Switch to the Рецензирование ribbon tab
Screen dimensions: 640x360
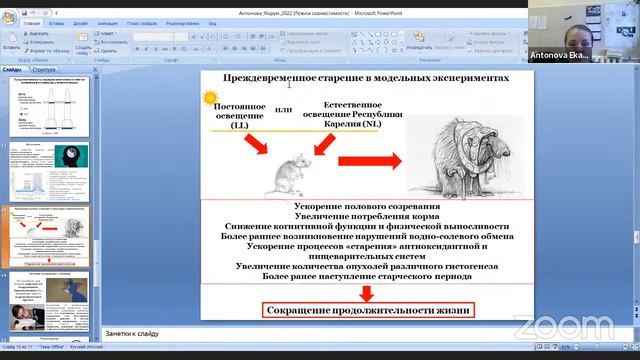(182, 24)
